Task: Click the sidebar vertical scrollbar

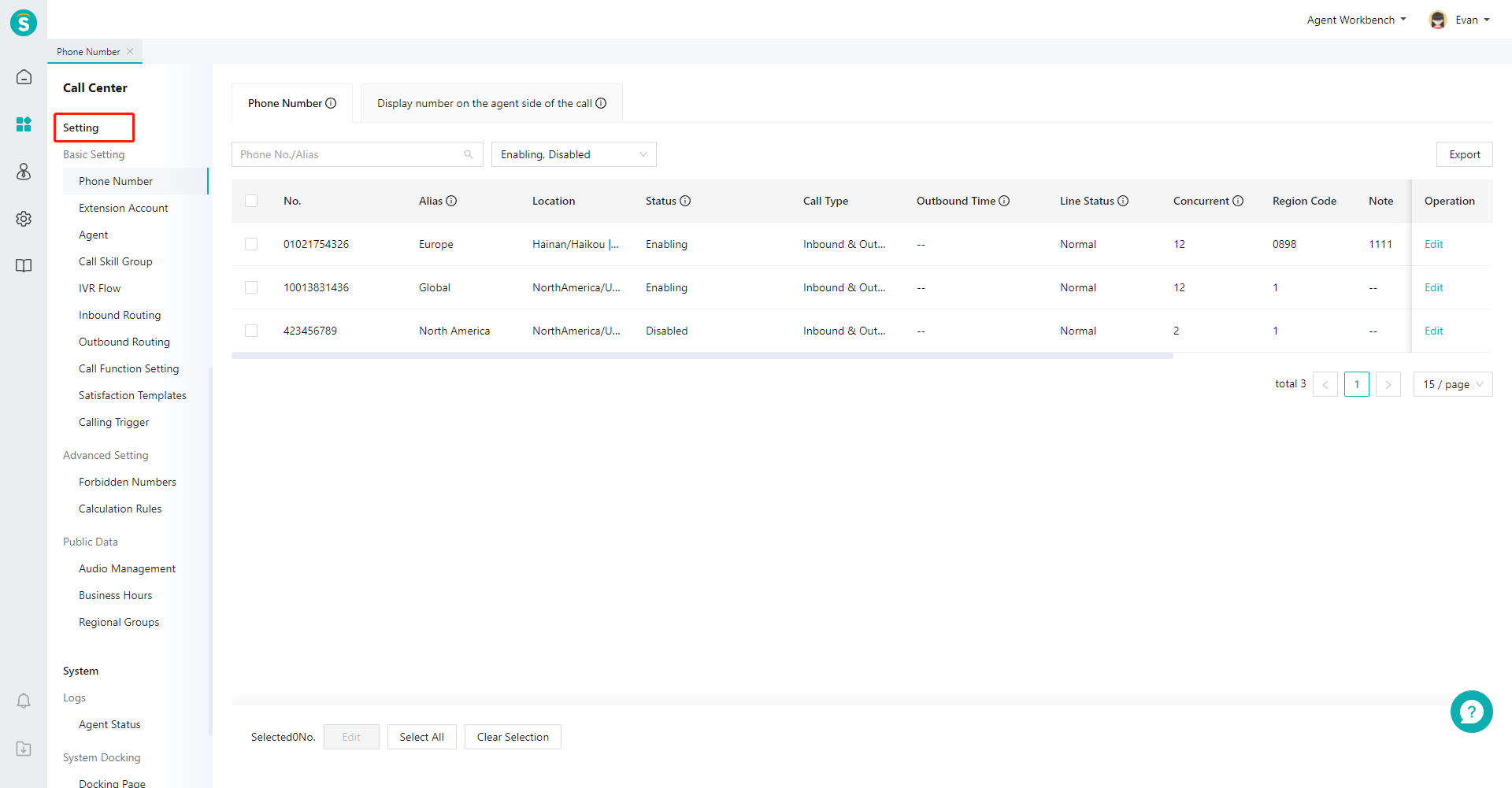Action: 210,551
